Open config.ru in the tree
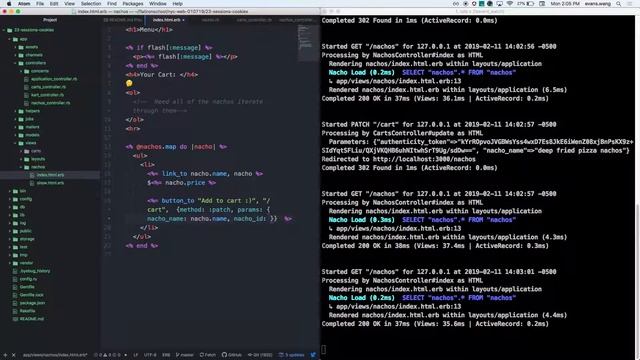640x360 pixels. 28,279
